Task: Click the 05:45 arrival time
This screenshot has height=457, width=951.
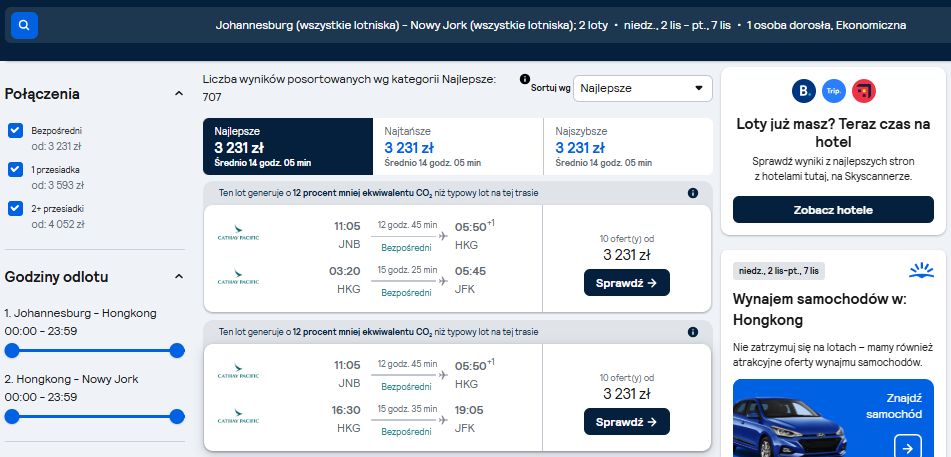Action: 470,271
